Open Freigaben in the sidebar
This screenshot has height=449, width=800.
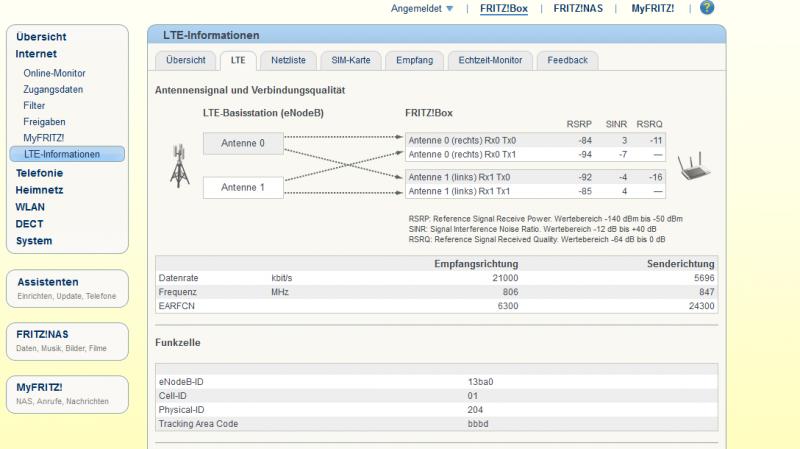tap(44, 122)
